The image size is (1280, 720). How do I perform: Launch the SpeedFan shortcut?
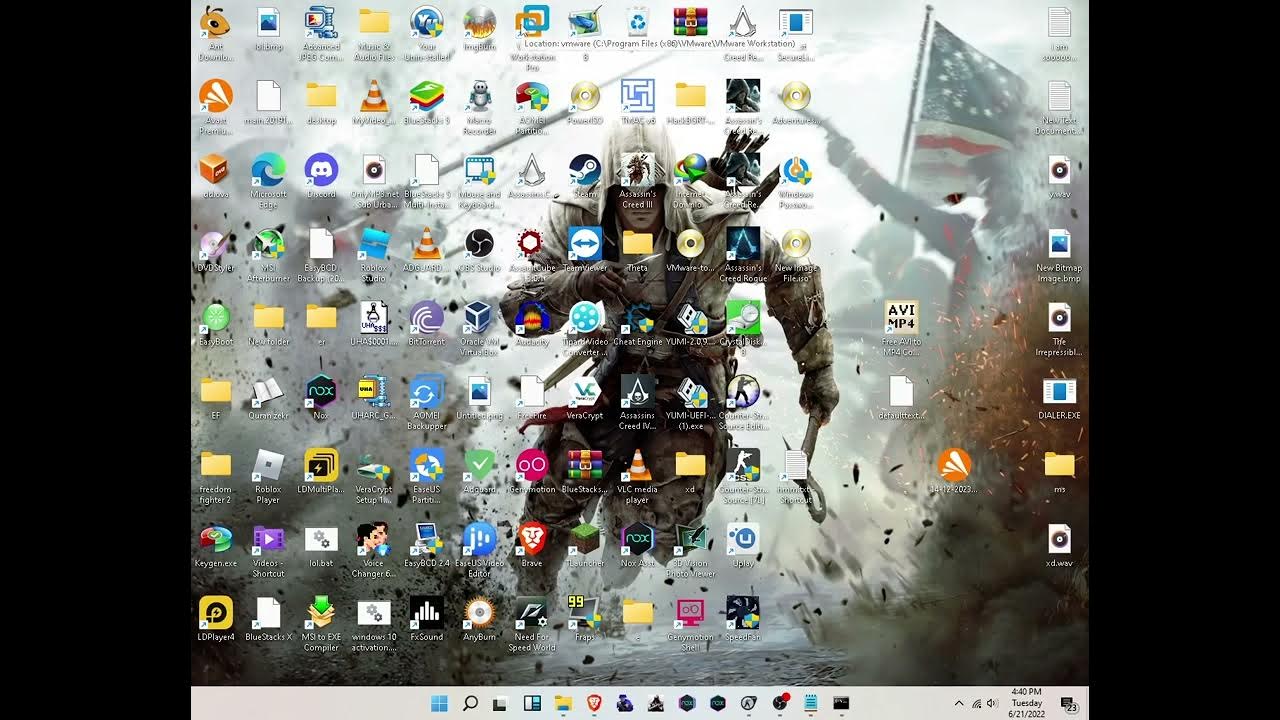(743, 619)
